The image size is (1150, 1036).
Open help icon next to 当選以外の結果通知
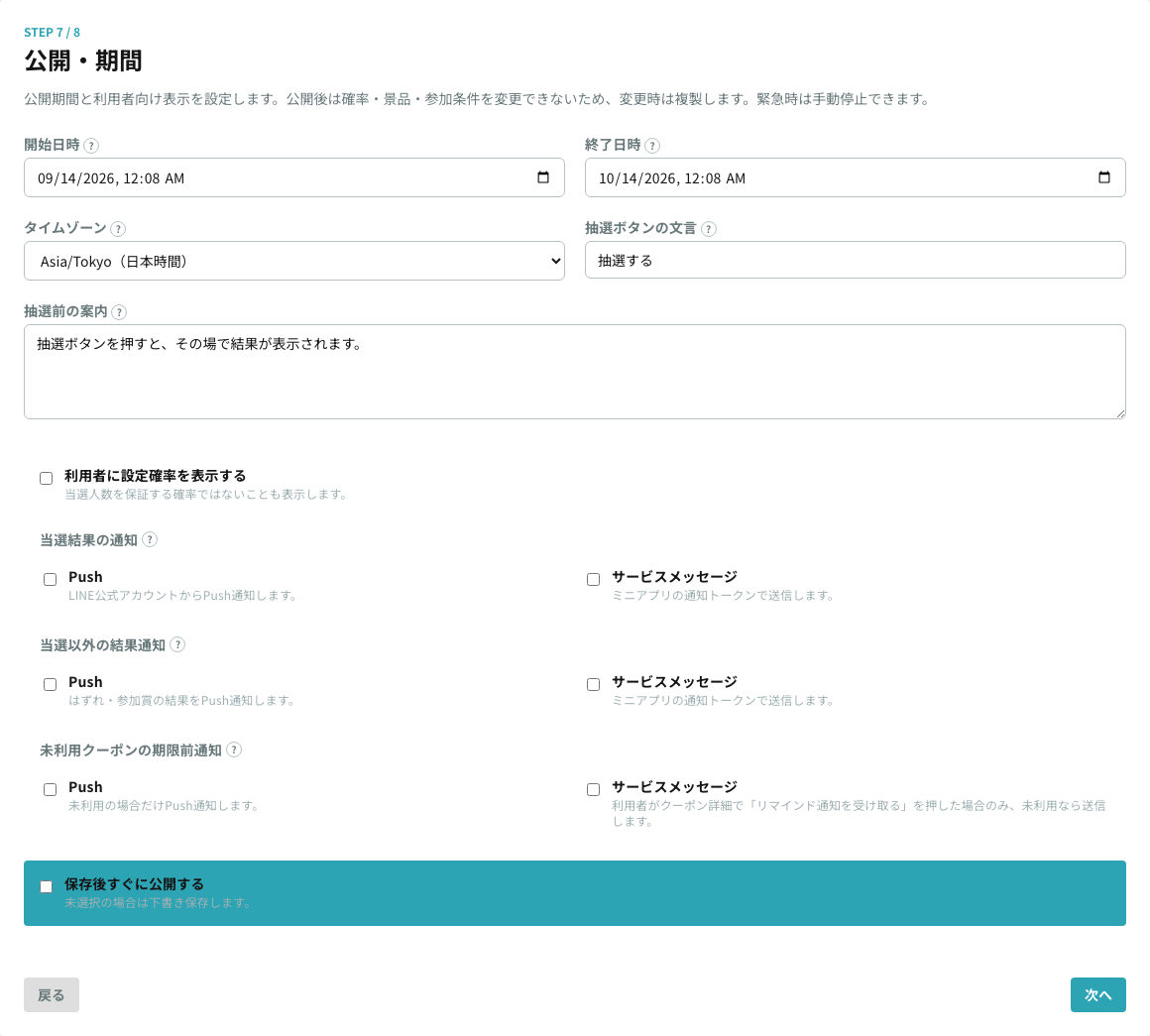[177, 644]
